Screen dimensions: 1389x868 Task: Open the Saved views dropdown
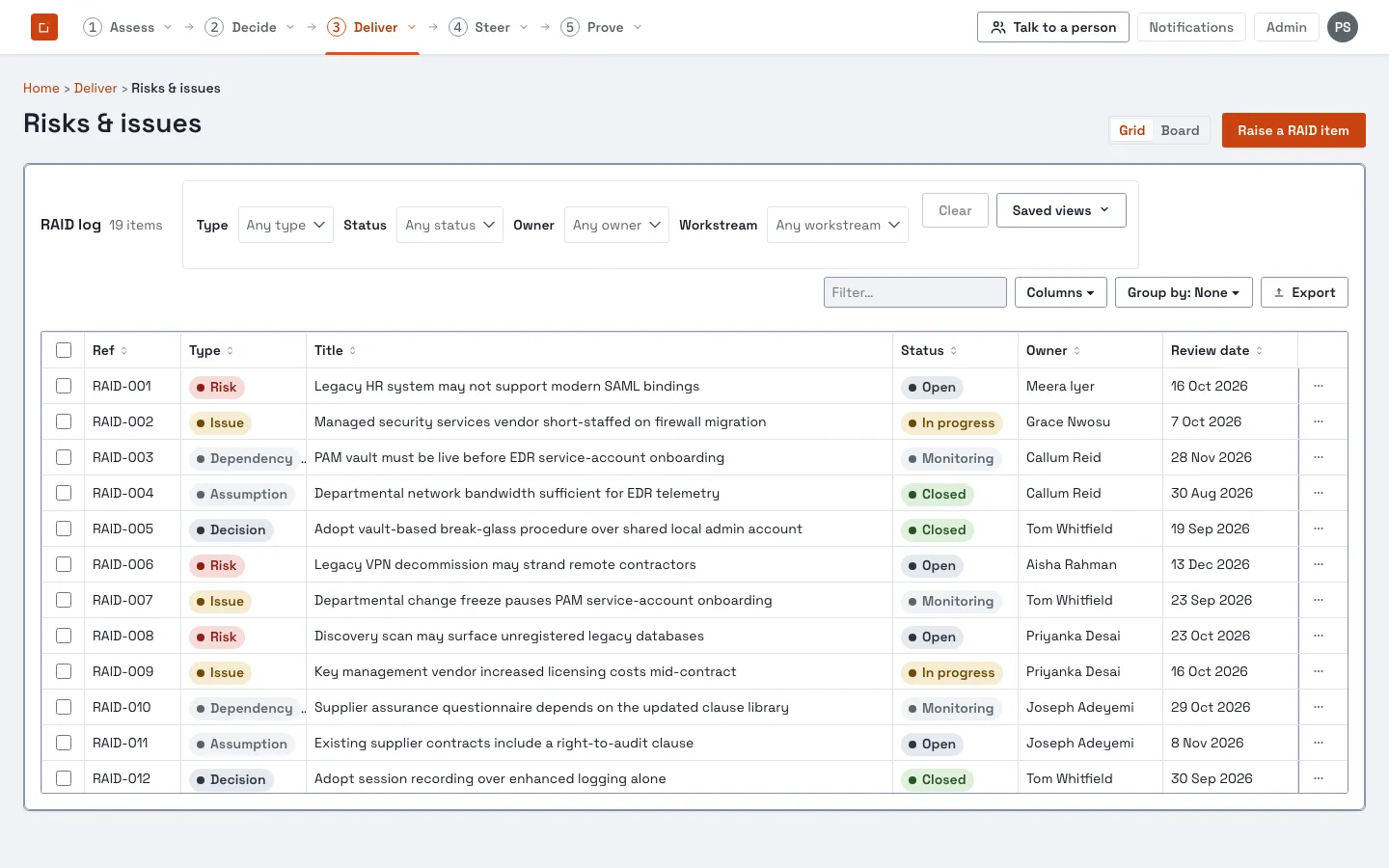click(x=1061, y=210)
